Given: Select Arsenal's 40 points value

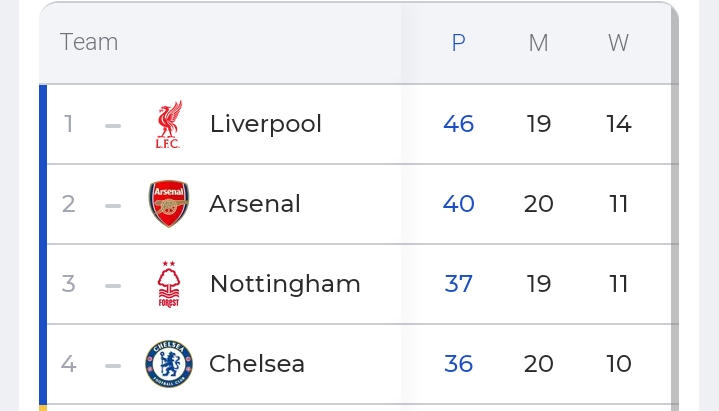Looking at the screenshot, I should tap(459, 204).
